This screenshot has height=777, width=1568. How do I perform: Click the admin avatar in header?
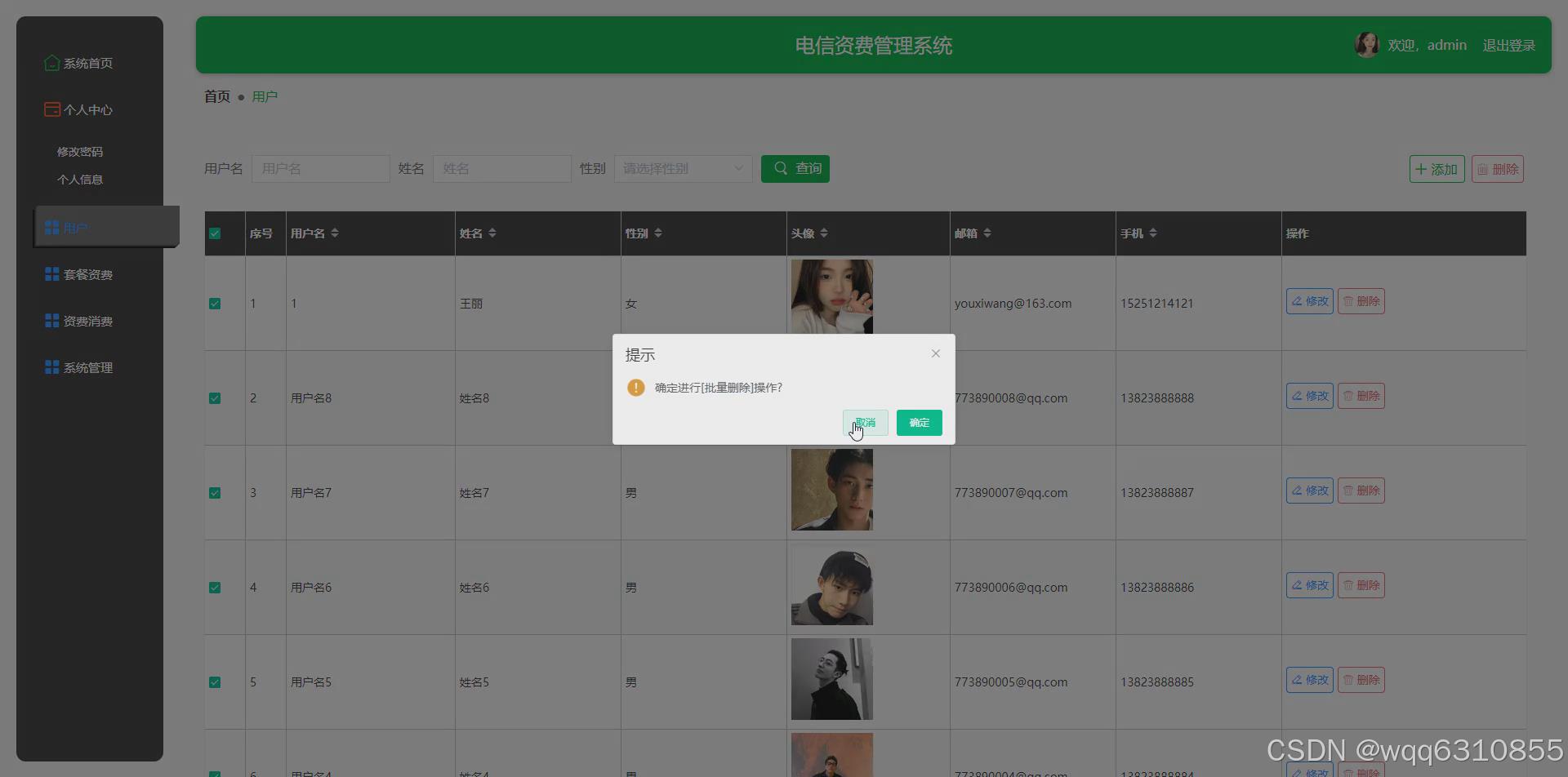click(x=1366, y=45)
